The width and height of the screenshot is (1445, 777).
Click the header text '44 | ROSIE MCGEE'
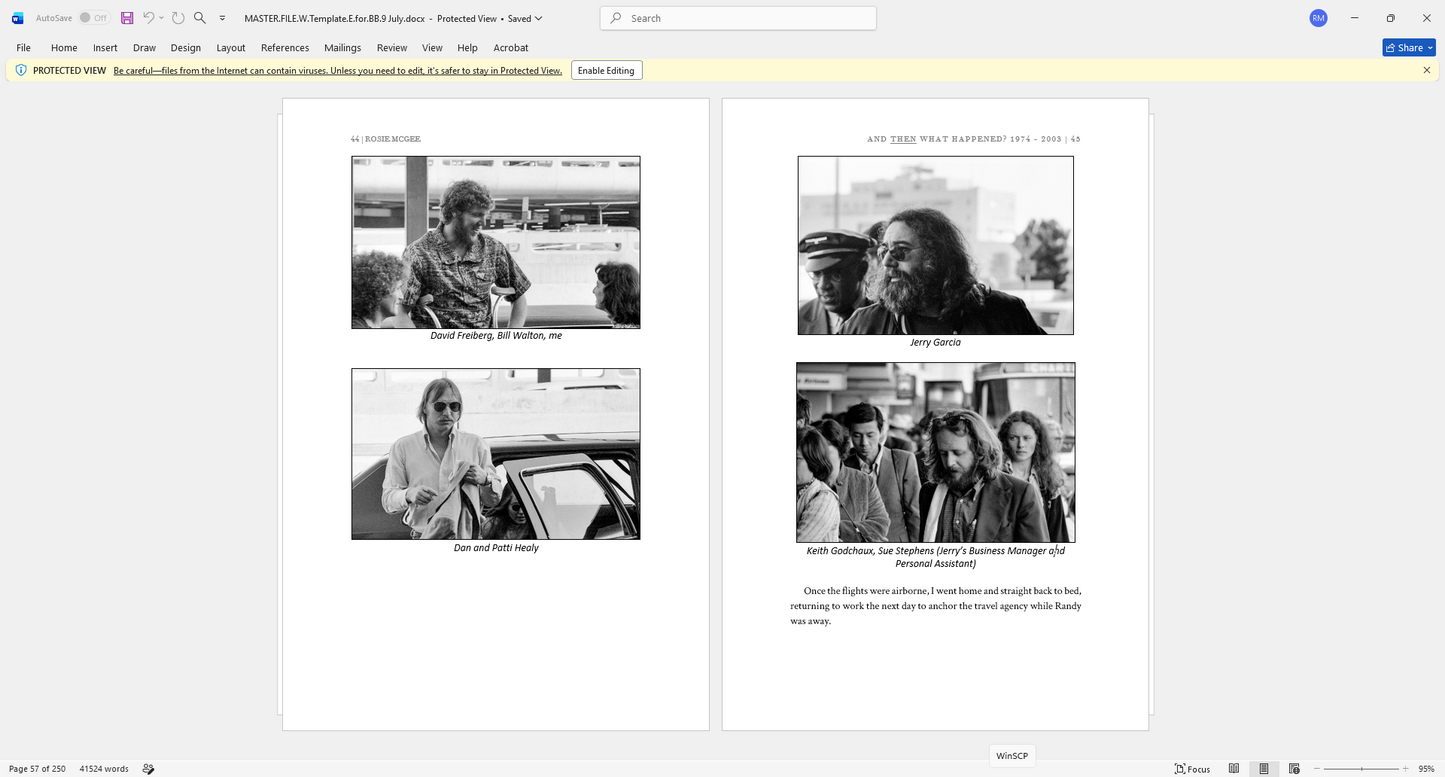tap(386, 139)
